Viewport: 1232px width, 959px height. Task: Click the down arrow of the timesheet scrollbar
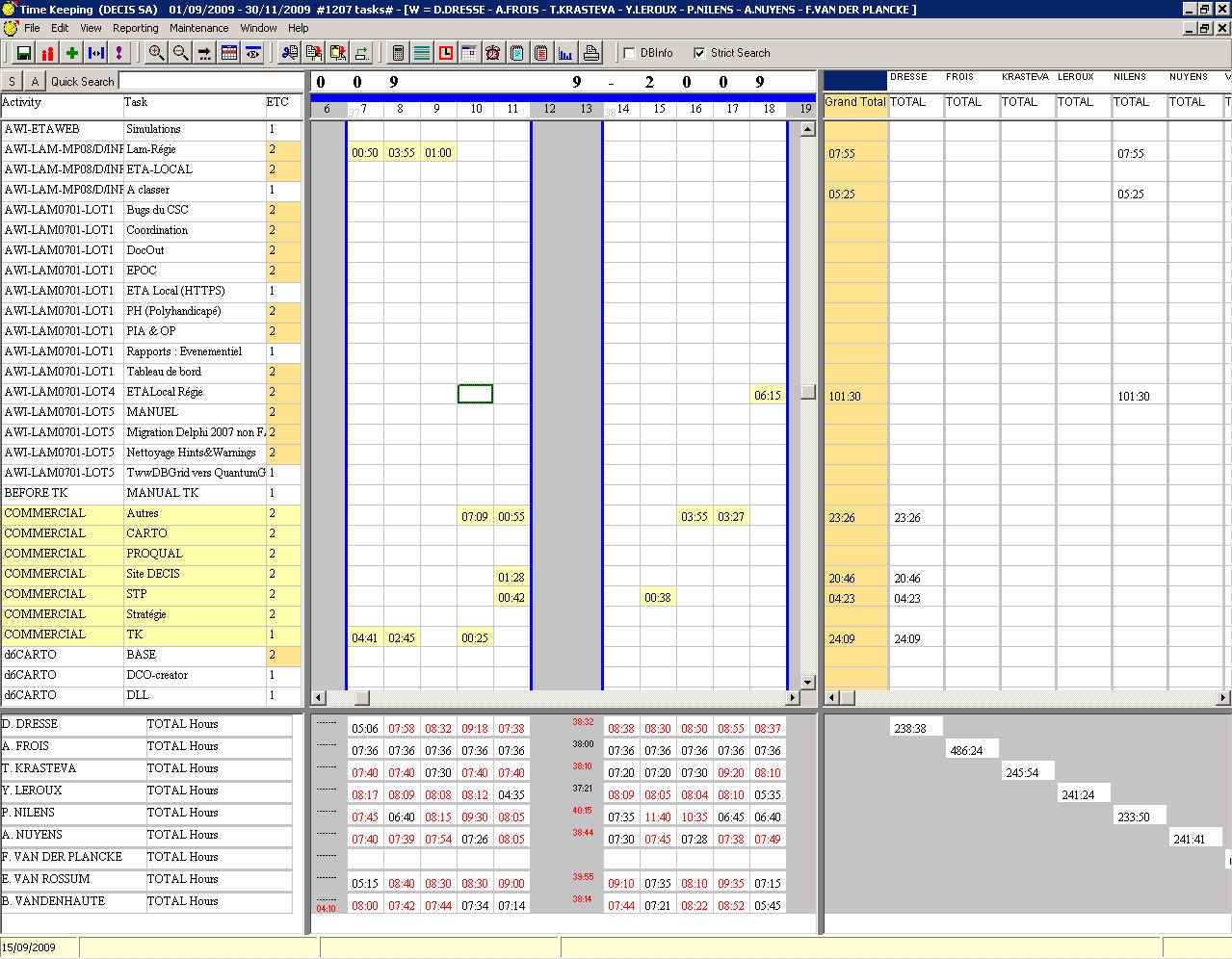click(807, 681)
